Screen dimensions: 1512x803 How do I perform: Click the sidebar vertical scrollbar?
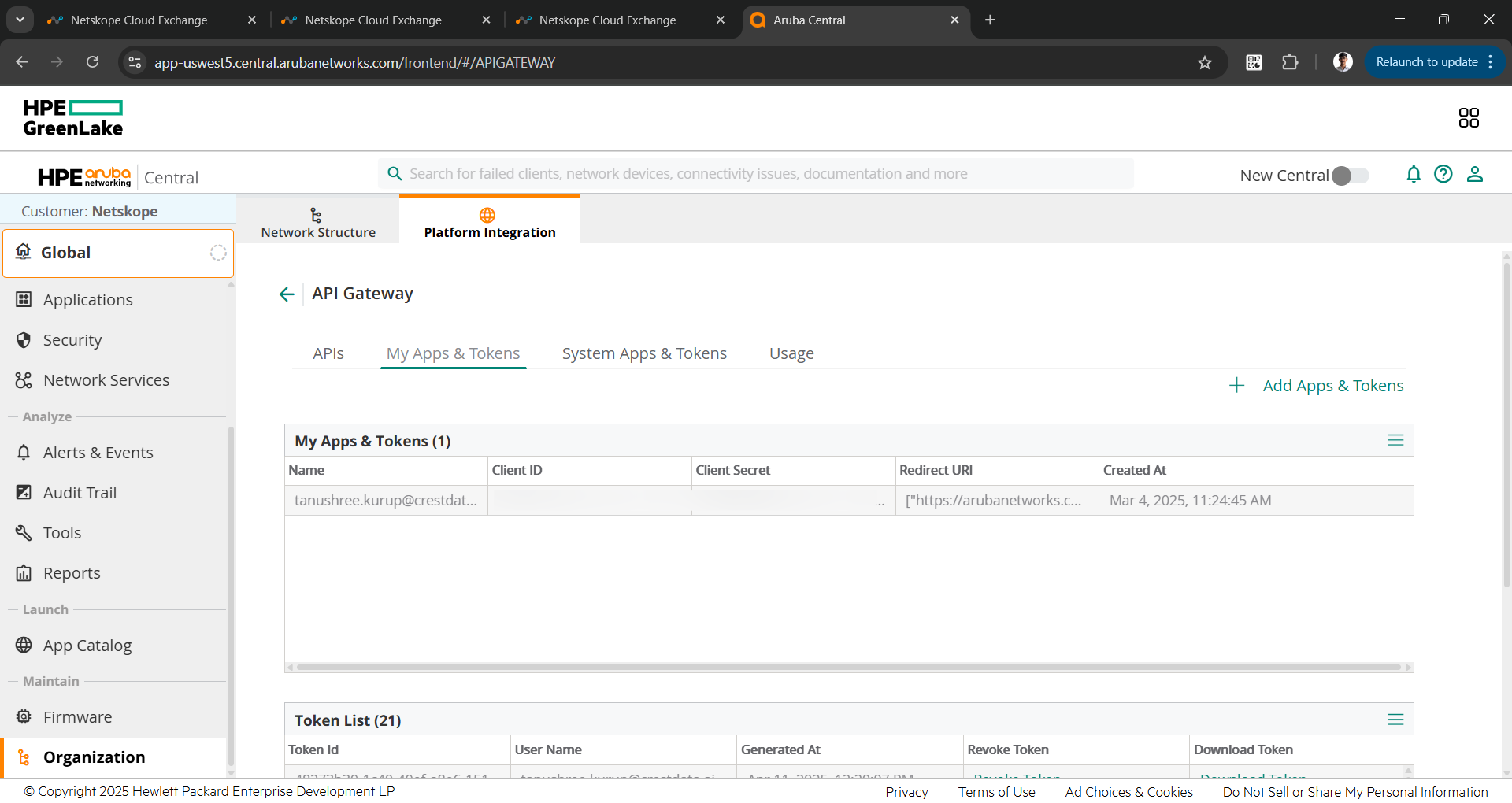coord(231,594)
